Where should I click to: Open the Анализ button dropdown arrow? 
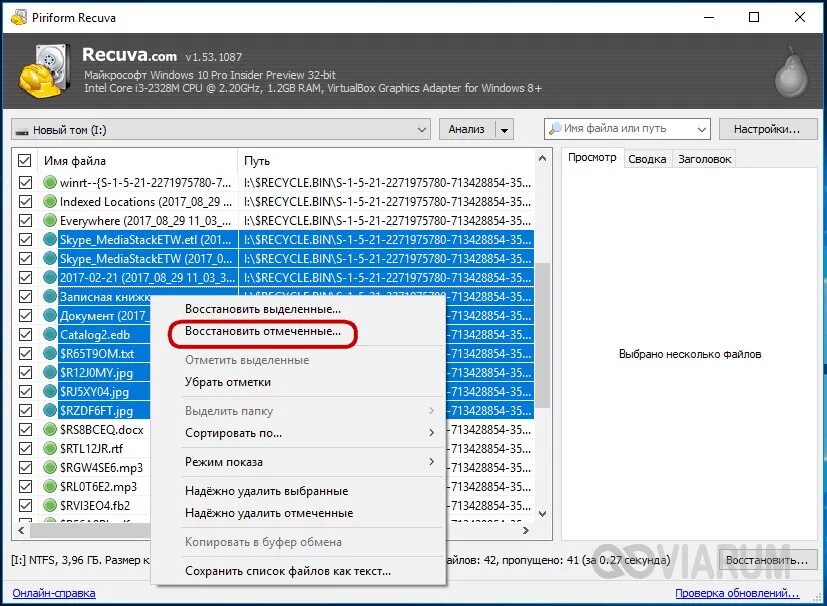pos(504,130)
